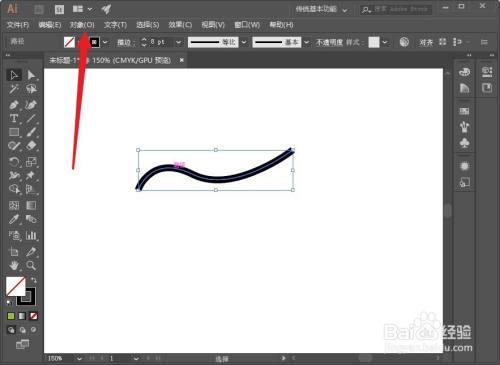Open the variable width profile dropdown
This screenshot has height=365, width=500.
244,42
